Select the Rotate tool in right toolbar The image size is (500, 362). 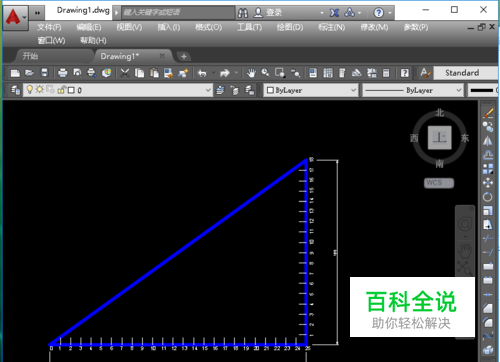488,197
